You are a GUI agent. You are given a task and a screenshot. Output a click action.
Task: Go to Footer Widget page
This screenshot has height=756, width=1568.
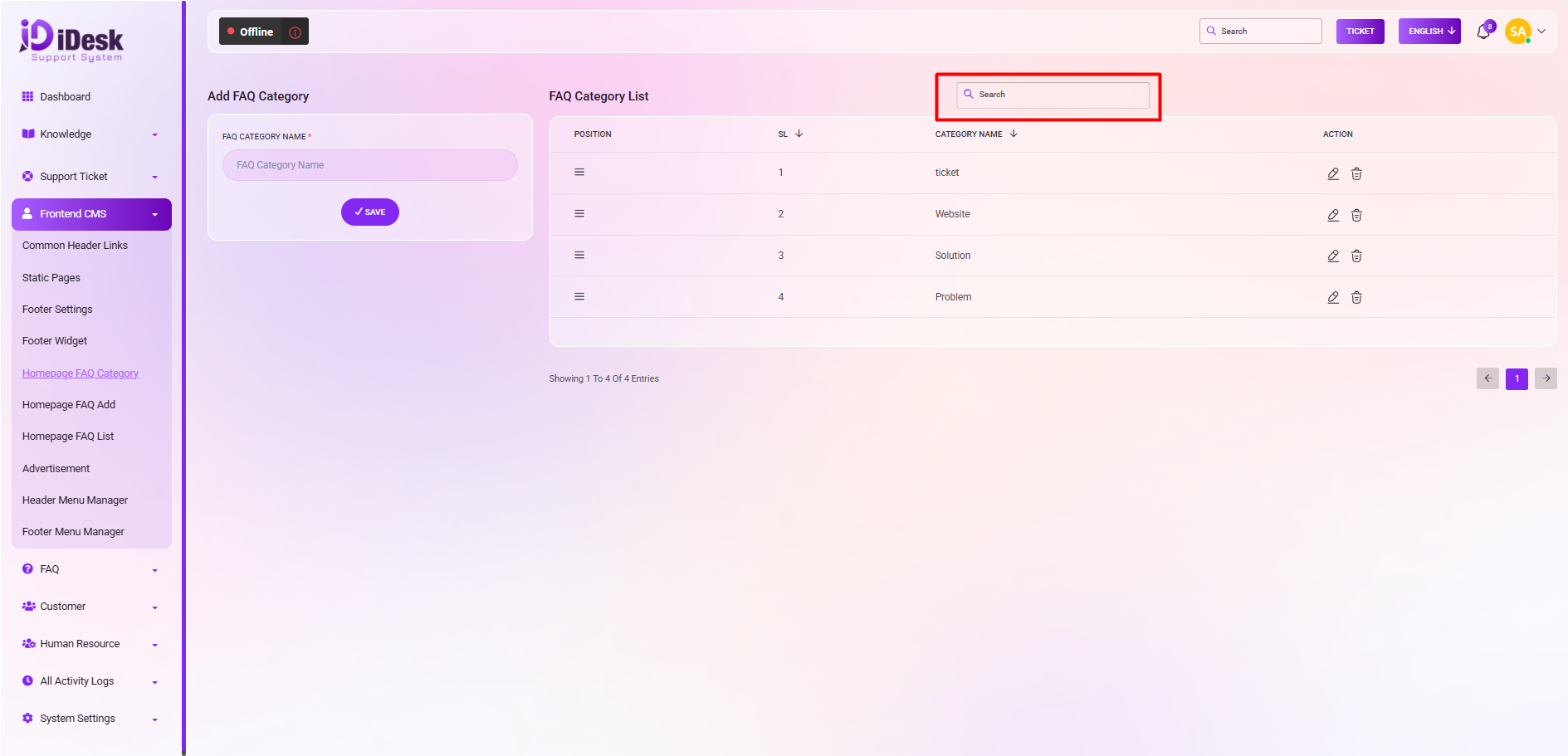(x=55, y=341)
